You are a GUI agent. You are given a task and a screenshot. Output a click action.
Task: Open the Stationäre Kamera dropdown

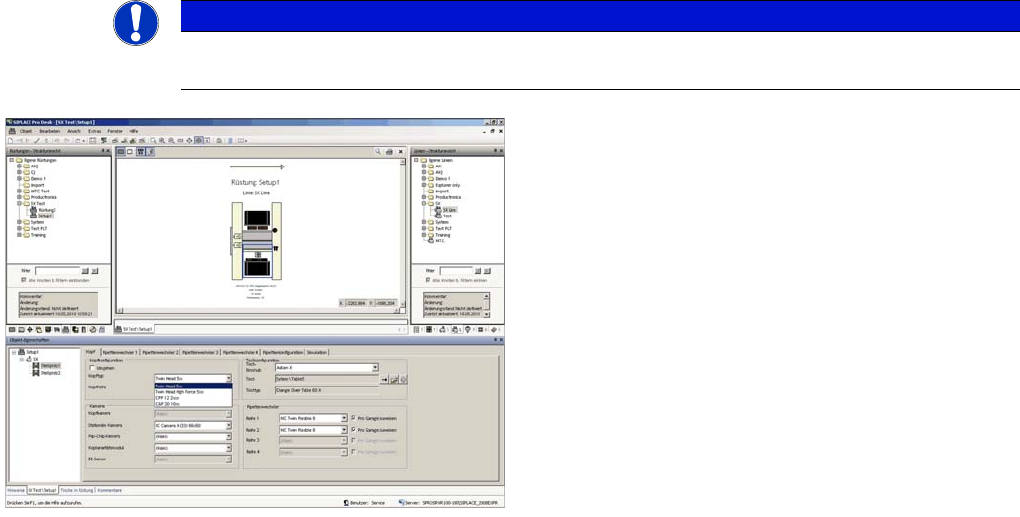(x=229, y=425)
